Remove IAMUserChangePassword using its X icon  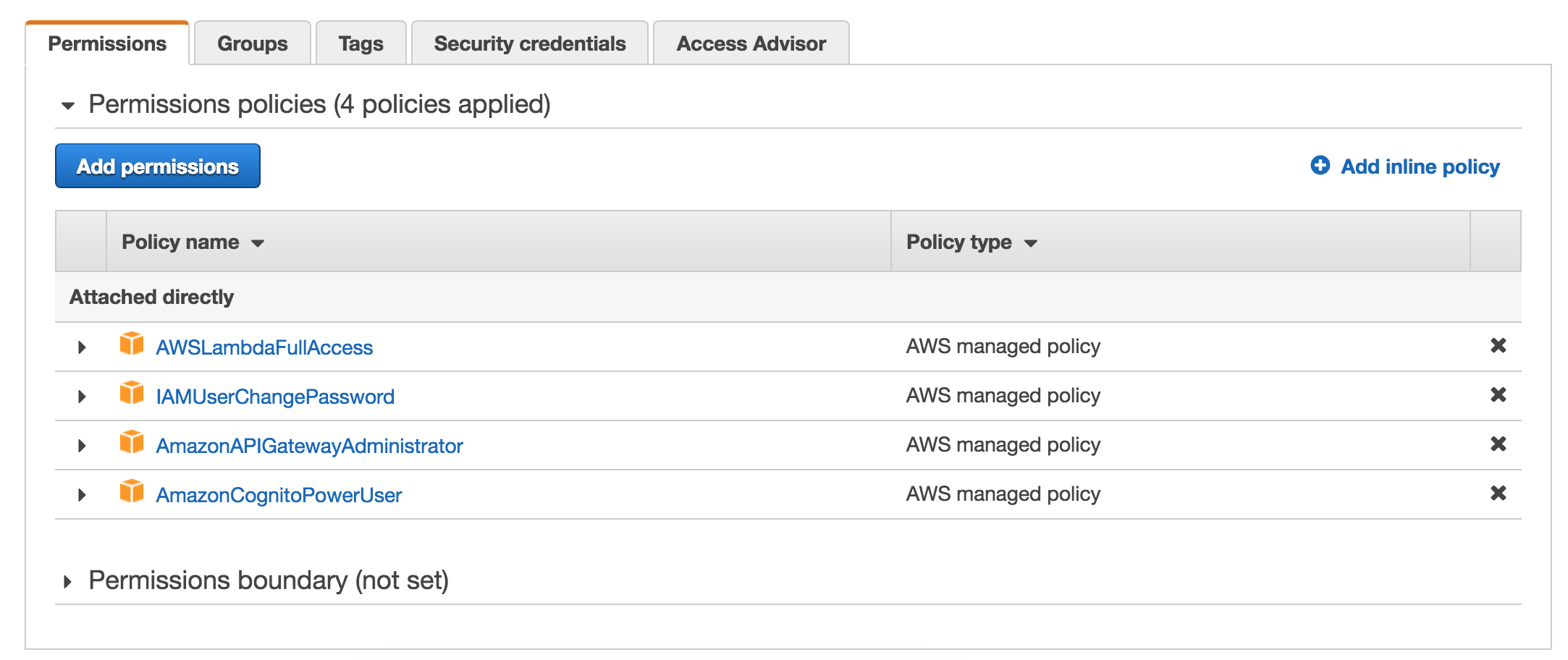(1499, 396)
